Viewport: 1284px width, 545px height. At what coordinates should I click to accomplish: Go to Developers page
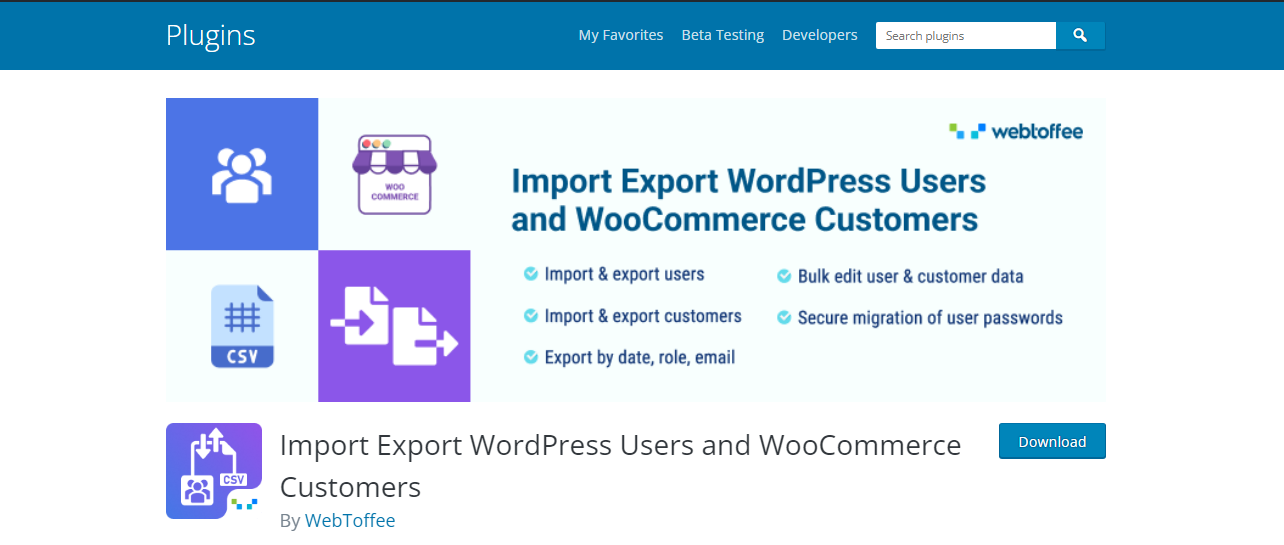pos(820,35)
